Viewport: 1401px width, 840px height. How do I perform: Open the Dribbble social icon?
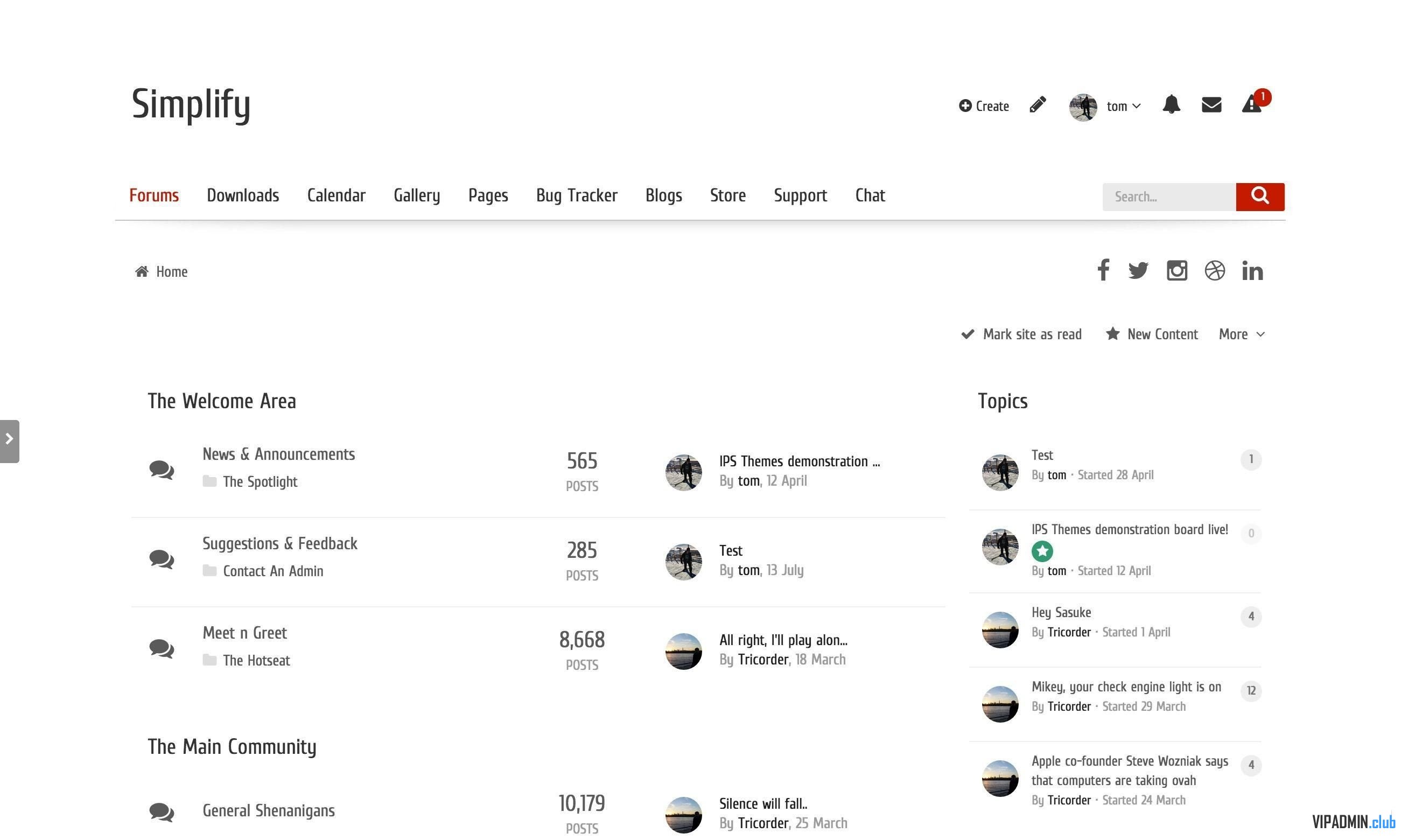[x=1214, y=270]
